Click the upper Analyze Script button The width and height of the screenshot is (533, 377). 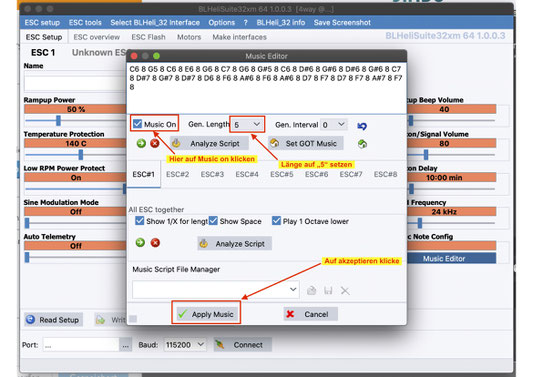coord(209,143)
